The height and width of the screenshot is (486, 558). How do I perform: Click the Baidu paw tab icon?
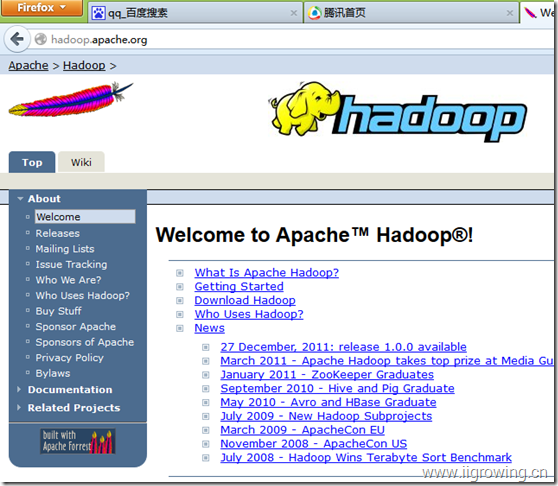pyautogui.click(x=98, y=13)
